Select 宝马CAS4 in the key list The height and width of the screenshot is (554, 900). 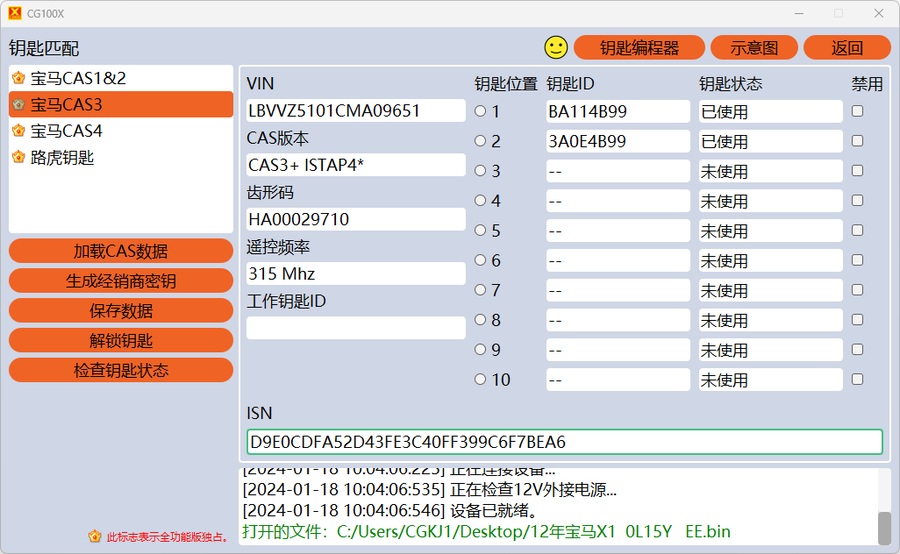tap(66, 131)
